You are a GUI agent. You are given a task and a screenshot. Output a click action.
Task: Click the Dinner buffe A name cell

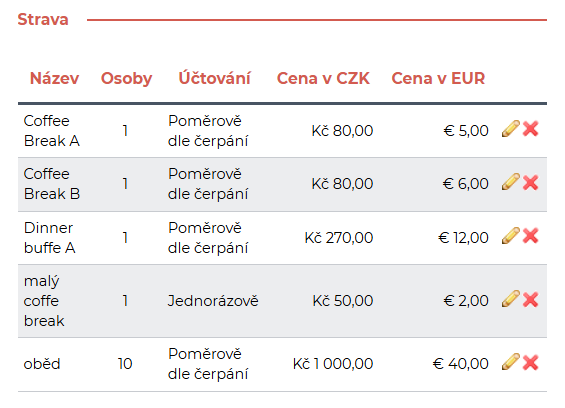click(49, 238)
